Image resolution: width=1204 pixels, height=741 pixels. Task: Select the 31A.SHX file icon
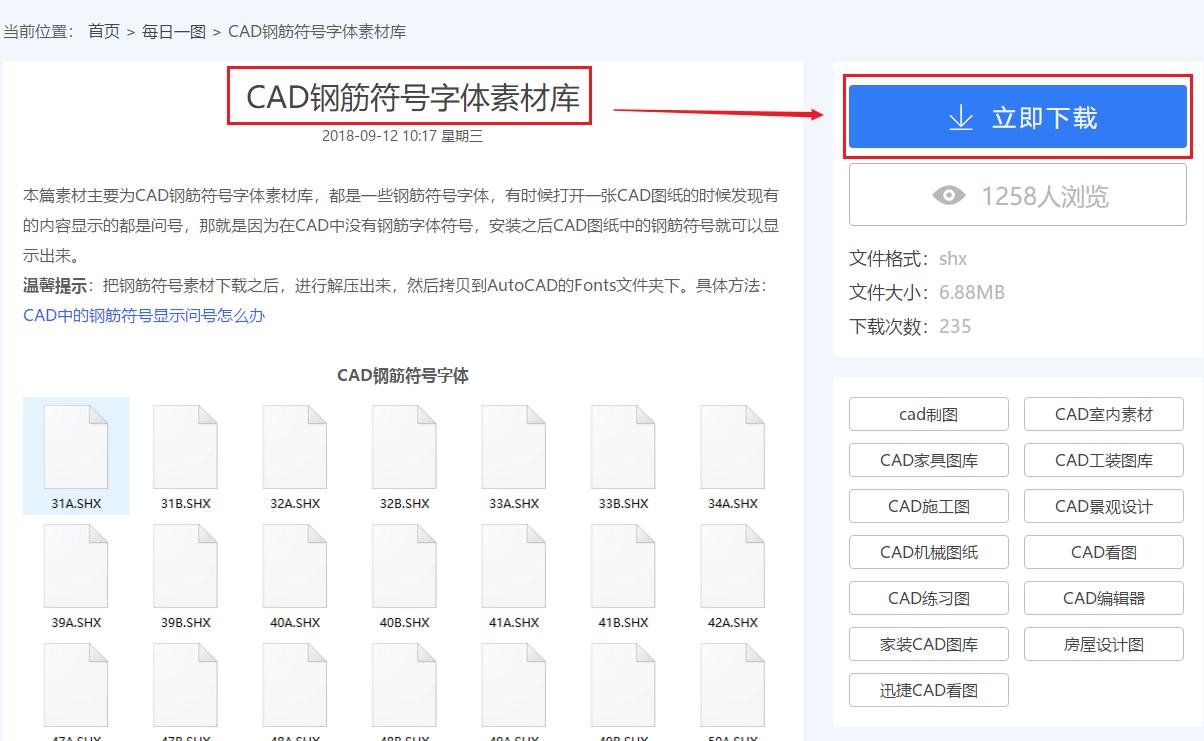[75, 447]
